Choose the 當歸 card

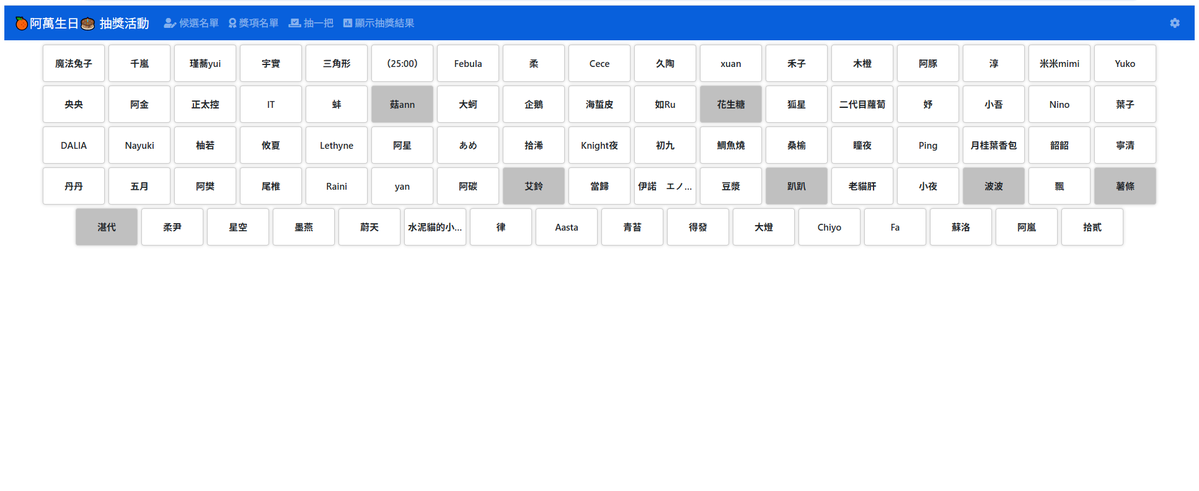(600, 187)
